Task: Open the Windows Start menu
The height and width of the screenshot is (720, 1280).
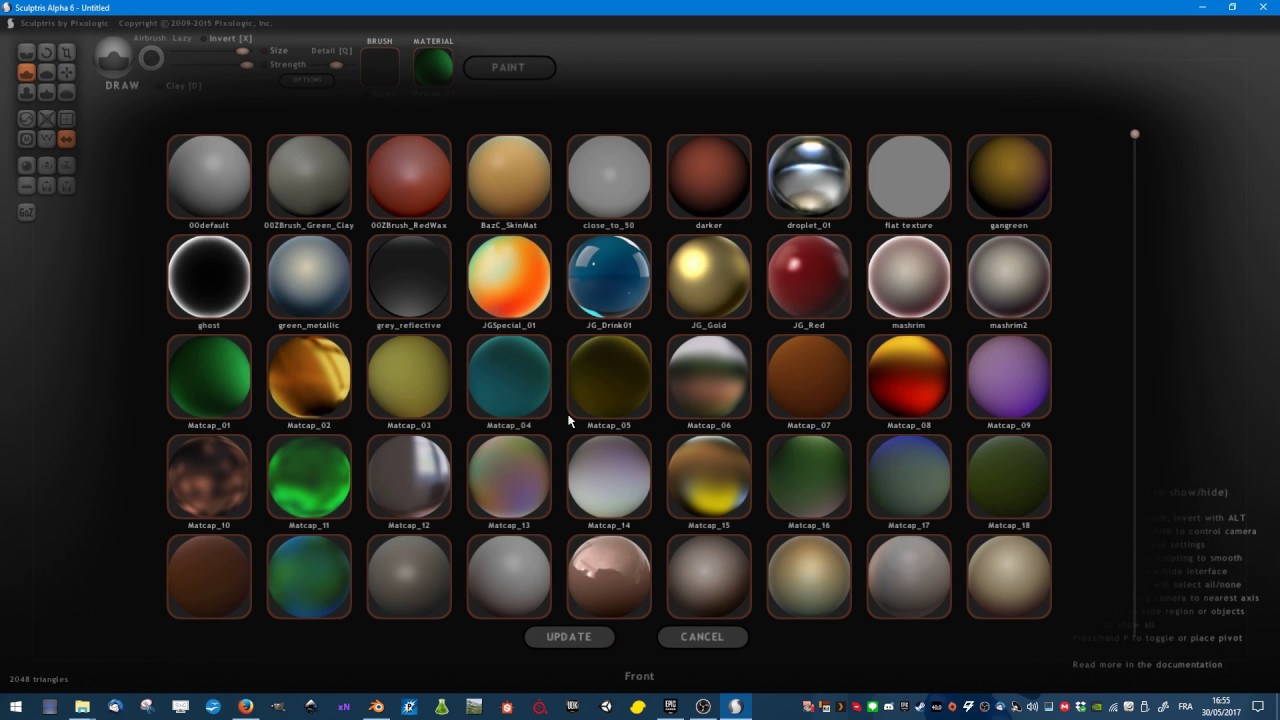Action: pyautogui.click(x=16, y=707)
